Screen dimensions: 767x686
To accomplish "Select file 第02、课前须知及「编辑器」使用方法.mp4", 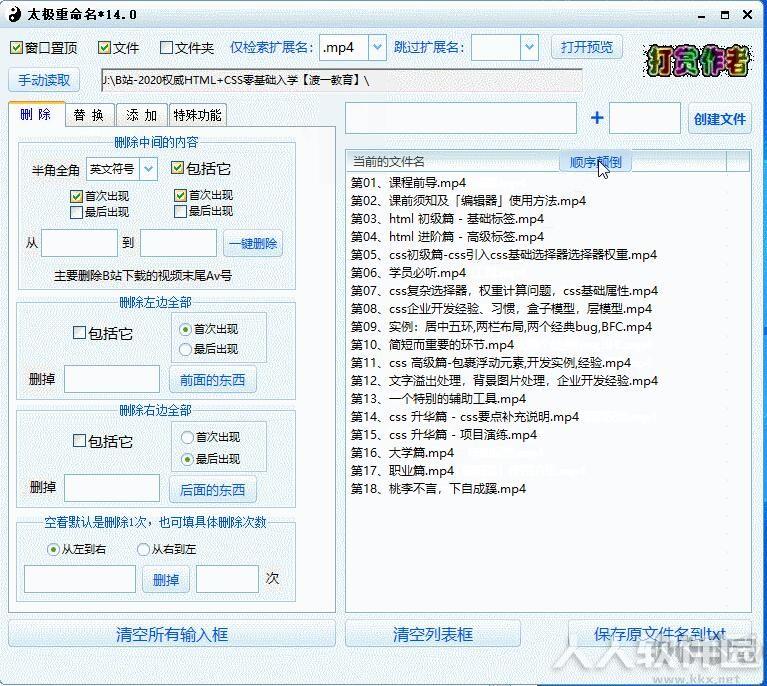I will (x=468, y=201).
